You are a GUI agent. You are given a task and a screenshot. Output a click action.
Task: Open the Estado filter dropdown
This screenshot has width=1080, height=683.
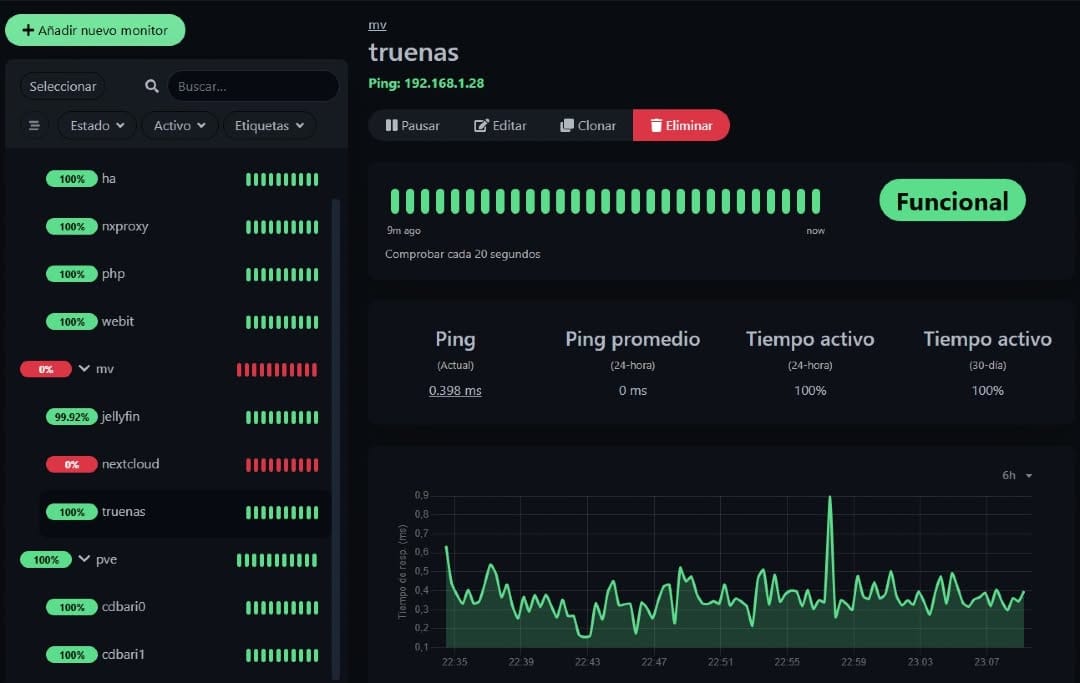pyautogui.click(x=97, y=125)
